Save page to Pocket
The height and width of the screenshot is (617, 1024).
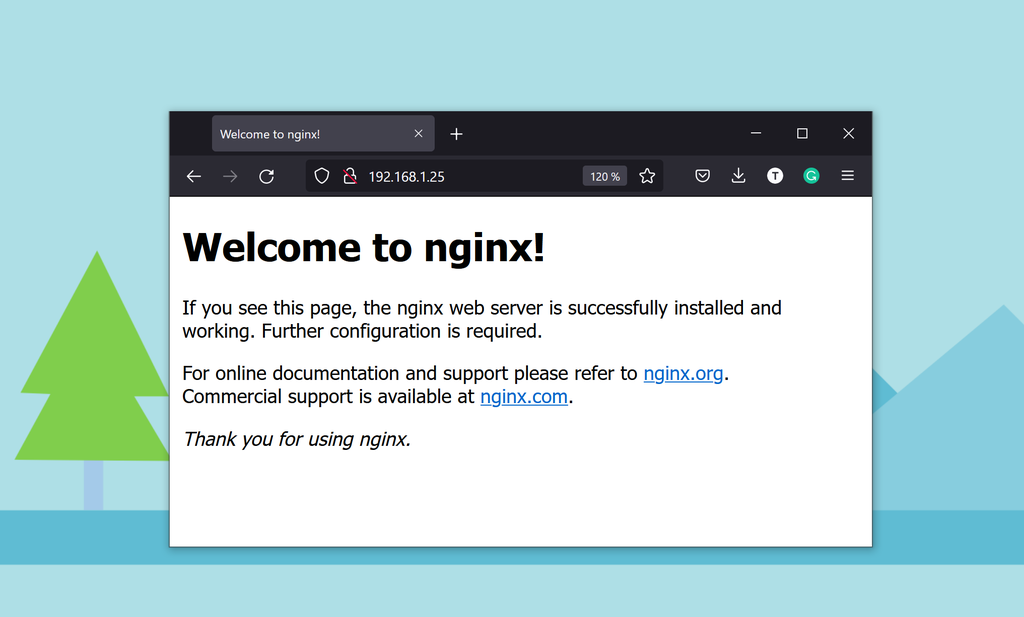[x=703, y=176]
